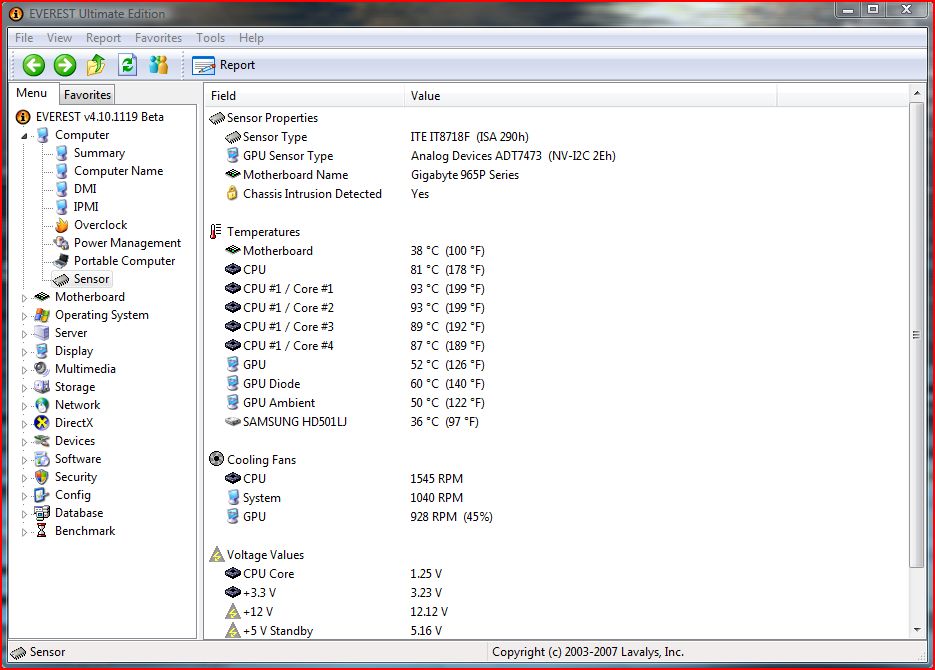The height and width of the screenshot is (670, 935).
Task: Expand the Operating System tree node
Action: pos(24,316)
